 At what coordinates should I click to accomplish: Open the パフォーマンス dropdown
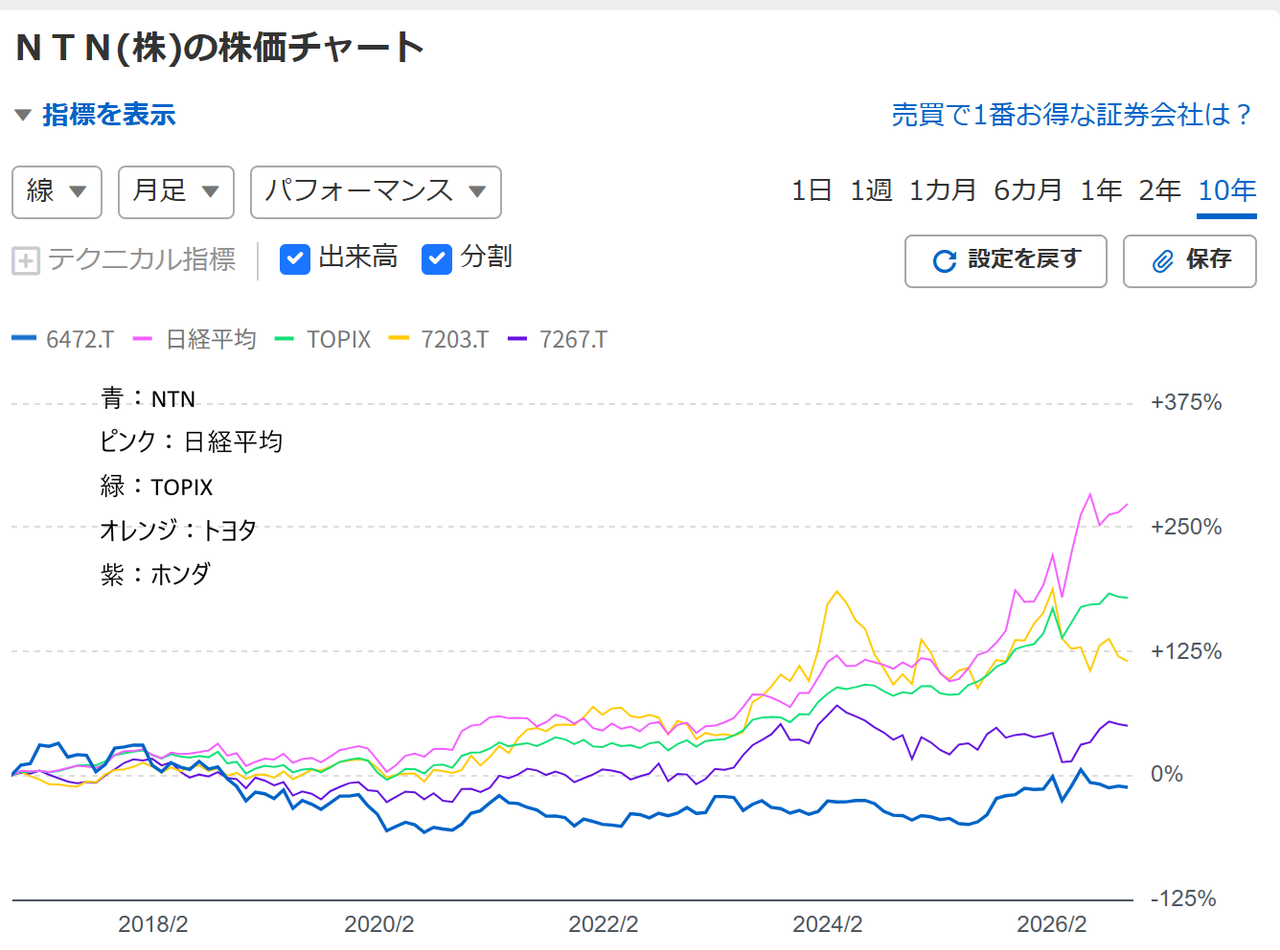point(376,192)
